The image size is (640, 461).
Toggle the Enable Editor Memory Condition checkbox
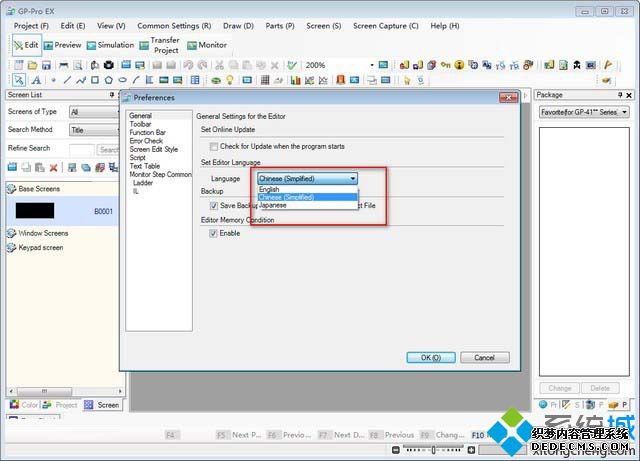tap(213, 233)
